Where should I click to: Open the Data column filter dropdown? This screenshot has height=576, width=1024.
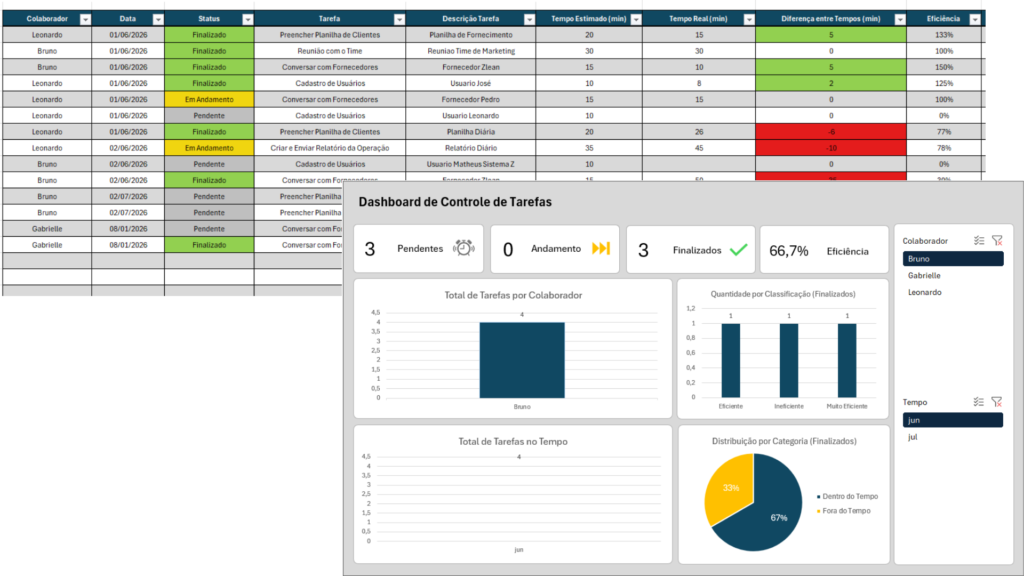(157, 19)
